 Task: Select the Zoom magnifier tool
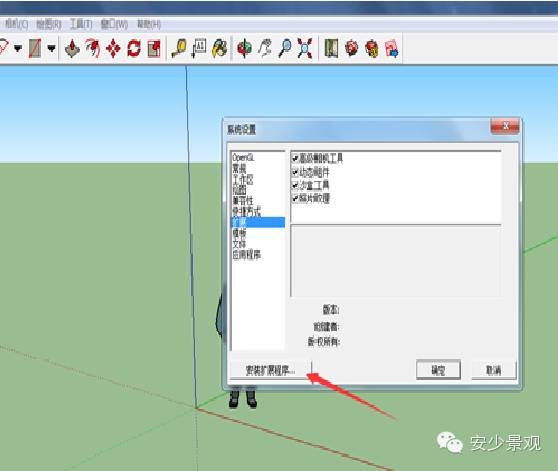coord(285,48)
